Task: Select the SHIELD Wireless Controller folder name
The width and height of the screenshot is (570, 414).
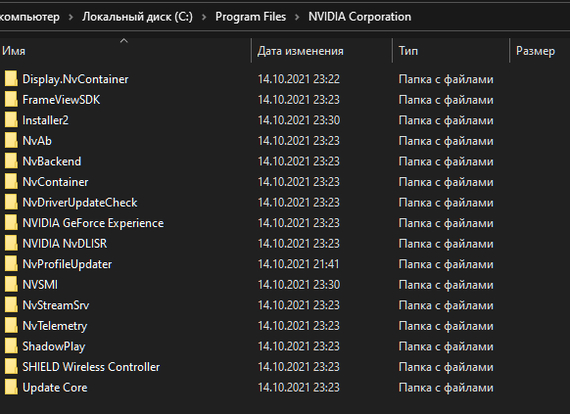Action: pyautogui.click(x=91, y=367)
